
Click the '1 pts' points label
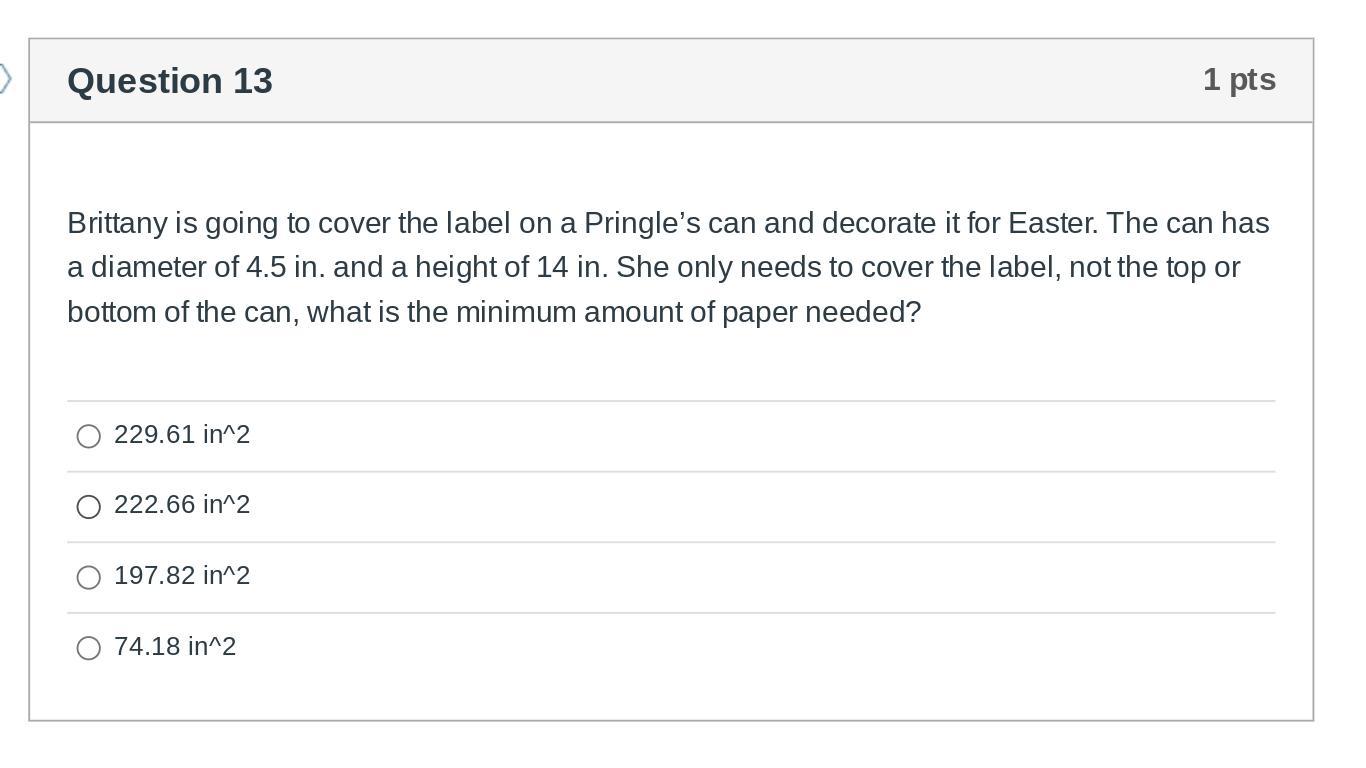(x=1239, y=79)
